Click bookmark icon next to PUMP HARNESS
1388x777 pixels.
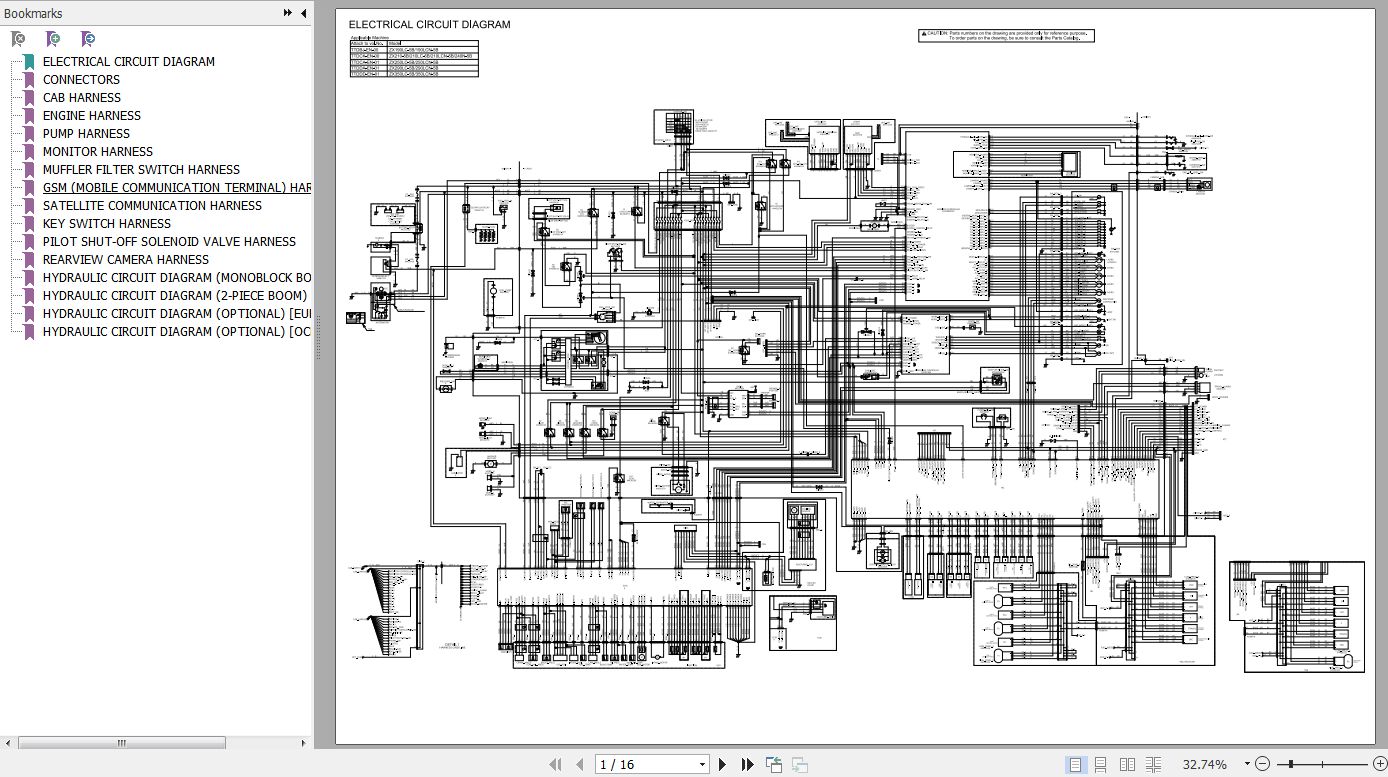point(29,134)
